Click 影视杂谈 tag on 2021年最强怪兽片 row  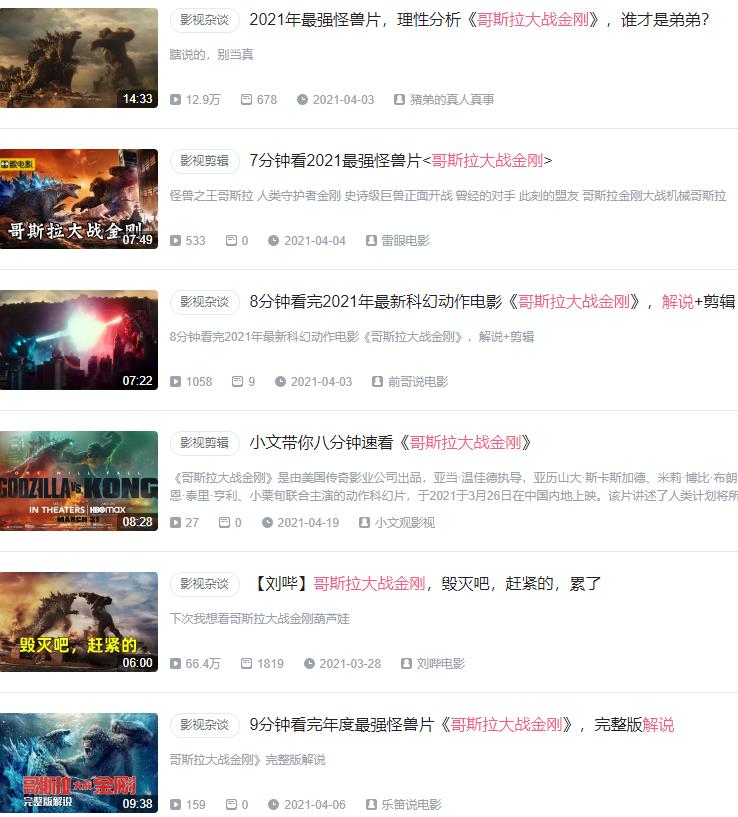click(204, 20)
